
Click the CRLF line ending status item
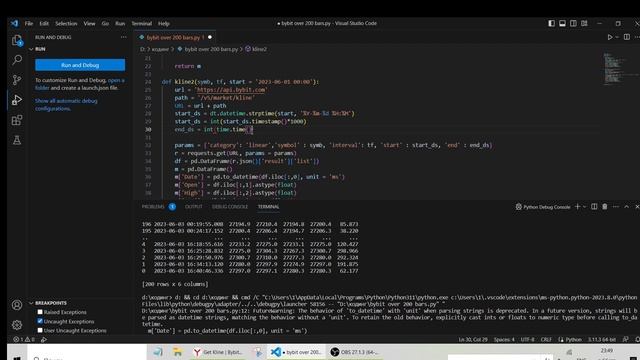[x=546, y=340]
